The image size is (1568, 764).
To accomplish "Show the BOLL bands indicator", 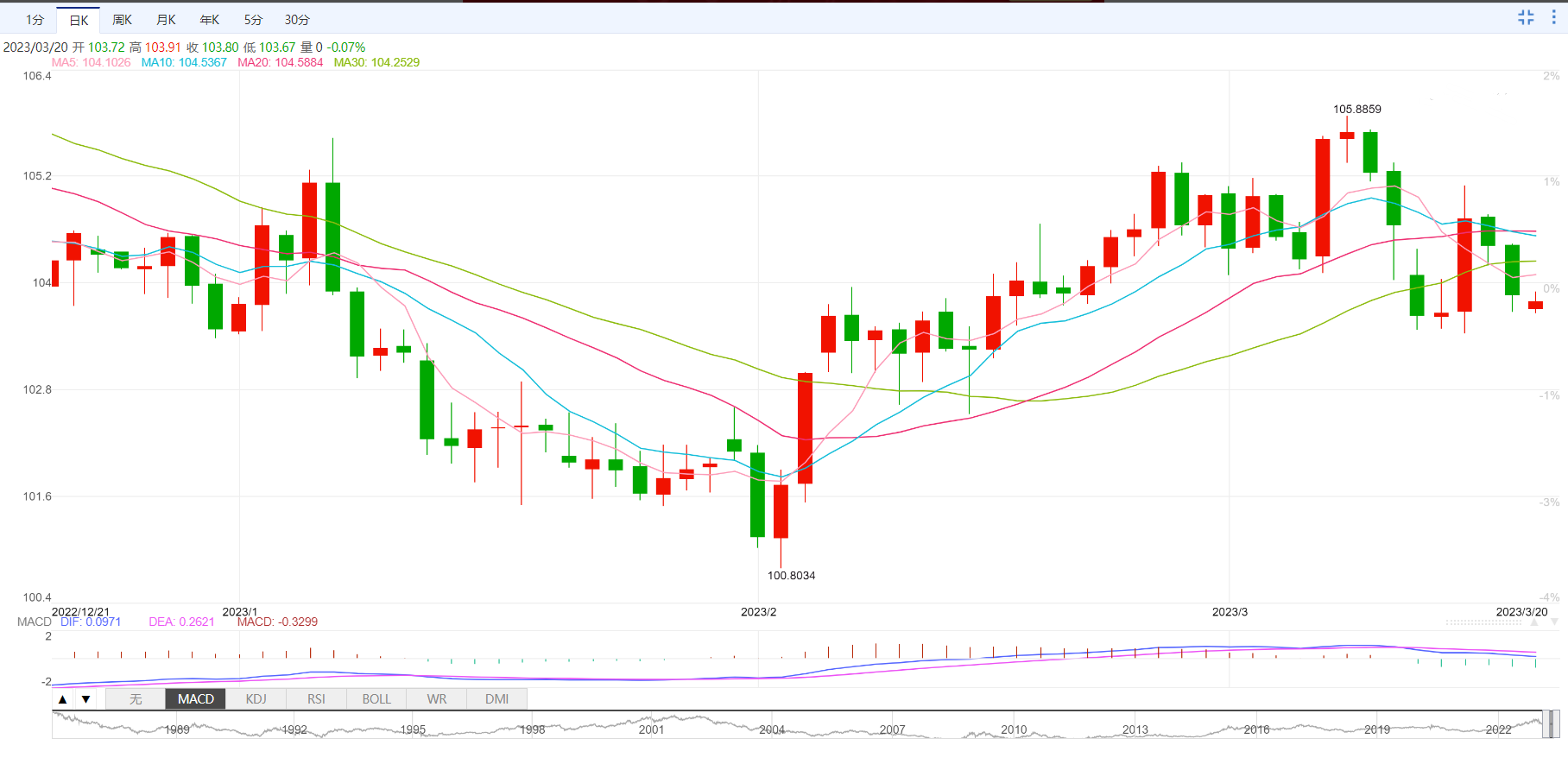I will (376, 699).
